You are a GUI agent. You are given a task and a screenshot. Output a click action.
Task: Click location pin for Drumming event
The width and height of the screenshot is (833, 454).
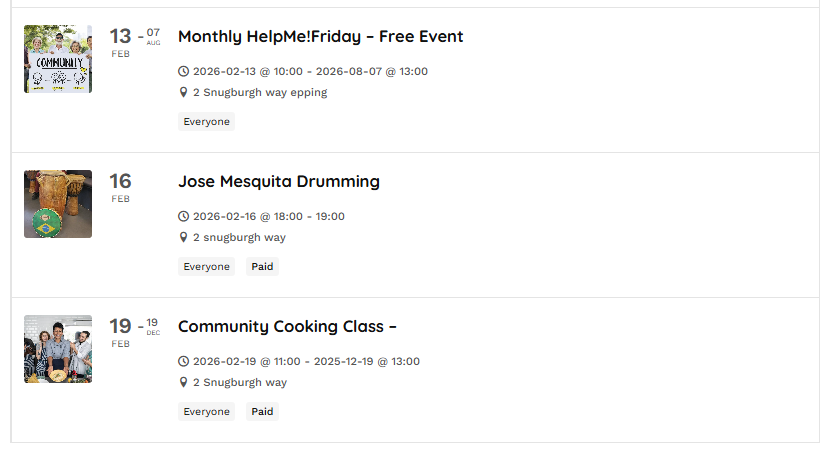183,237
